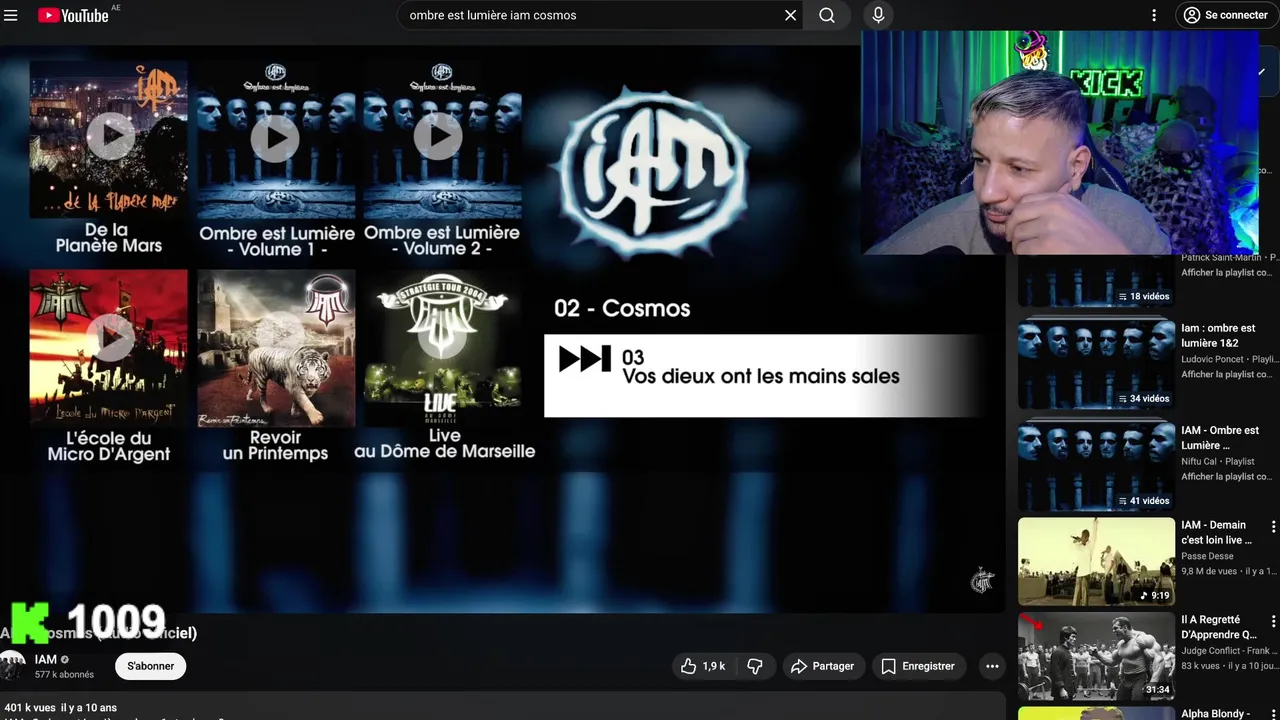Screen dimensions: 1280x720
Task: Click the 02 - Cosmos track title
Action: [x=622, y=308]
